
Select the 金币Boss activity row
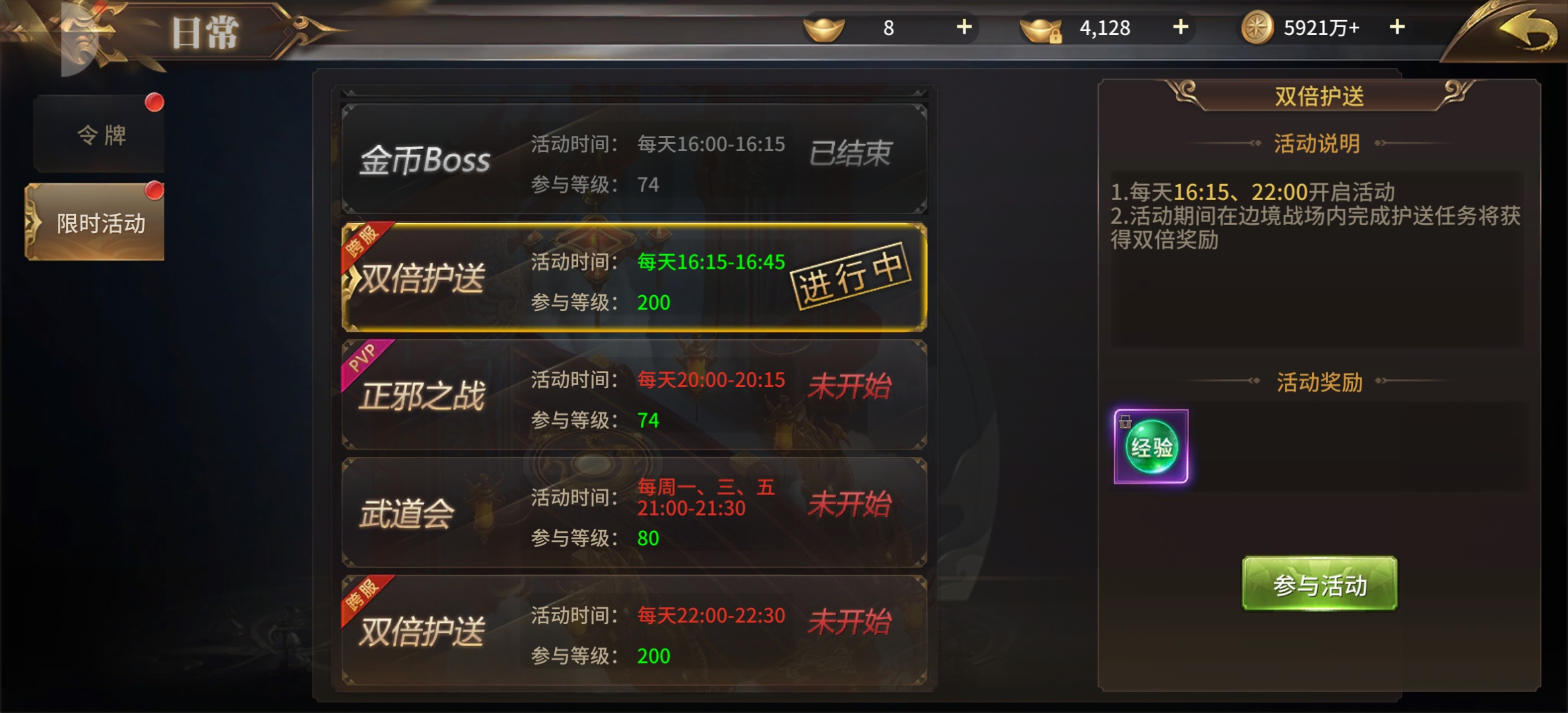[x=634, y=159]
